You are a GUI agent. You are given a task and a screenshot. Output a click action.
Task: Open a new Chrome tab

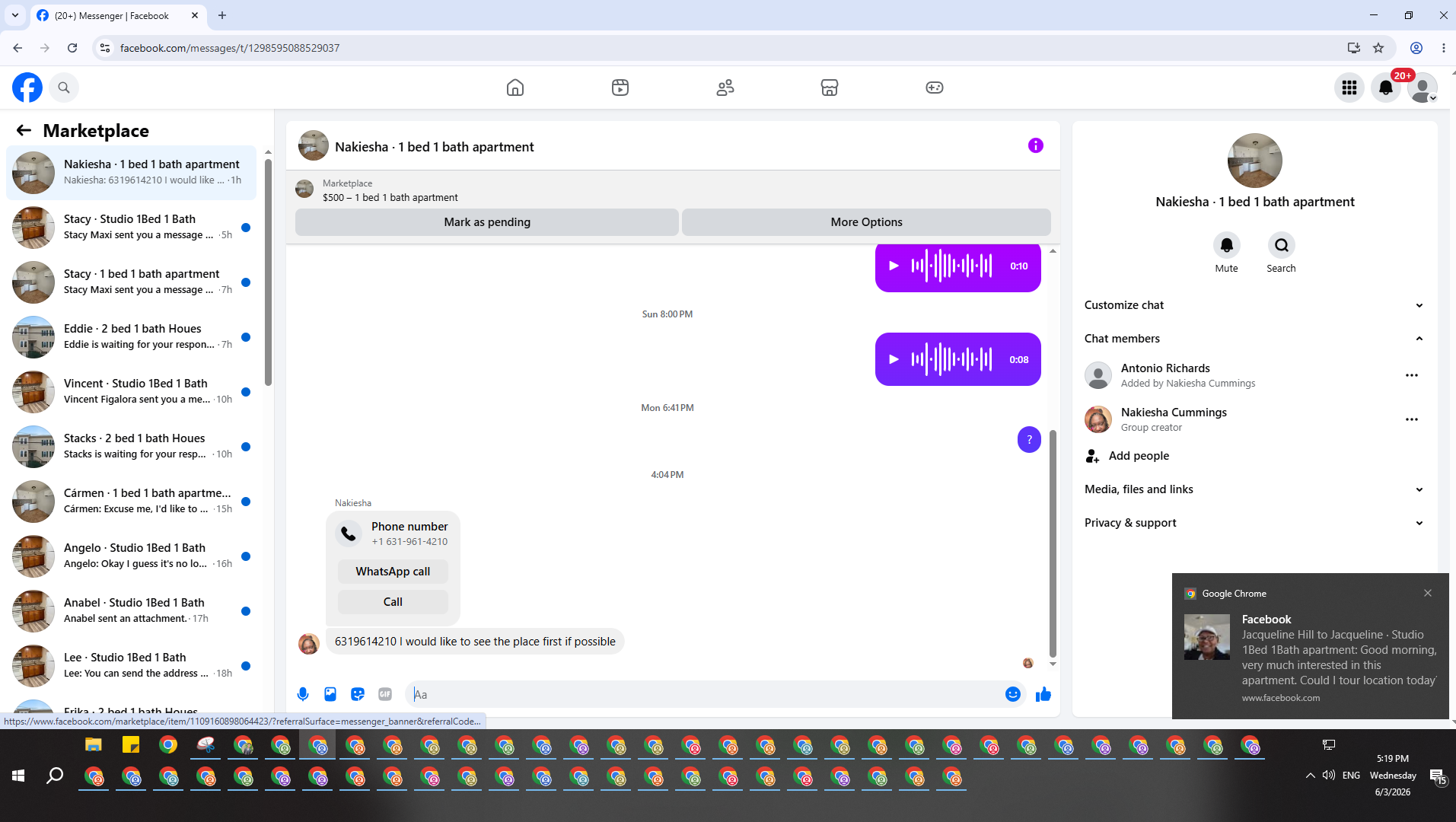point(222,15)
